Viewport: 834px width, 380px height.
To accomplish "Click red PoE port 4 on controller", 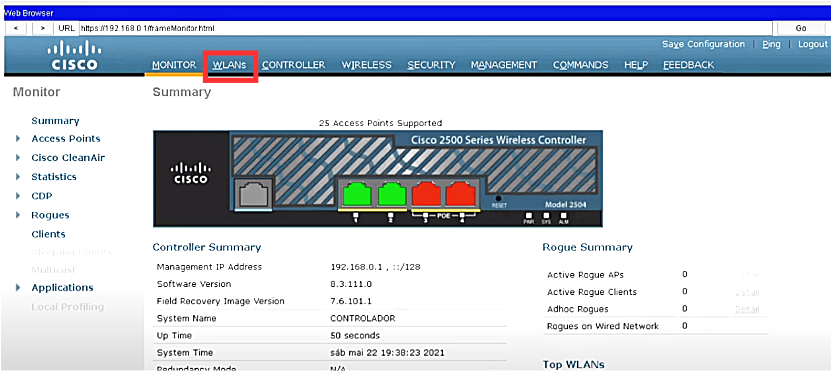I will click(x=462, y=194).
